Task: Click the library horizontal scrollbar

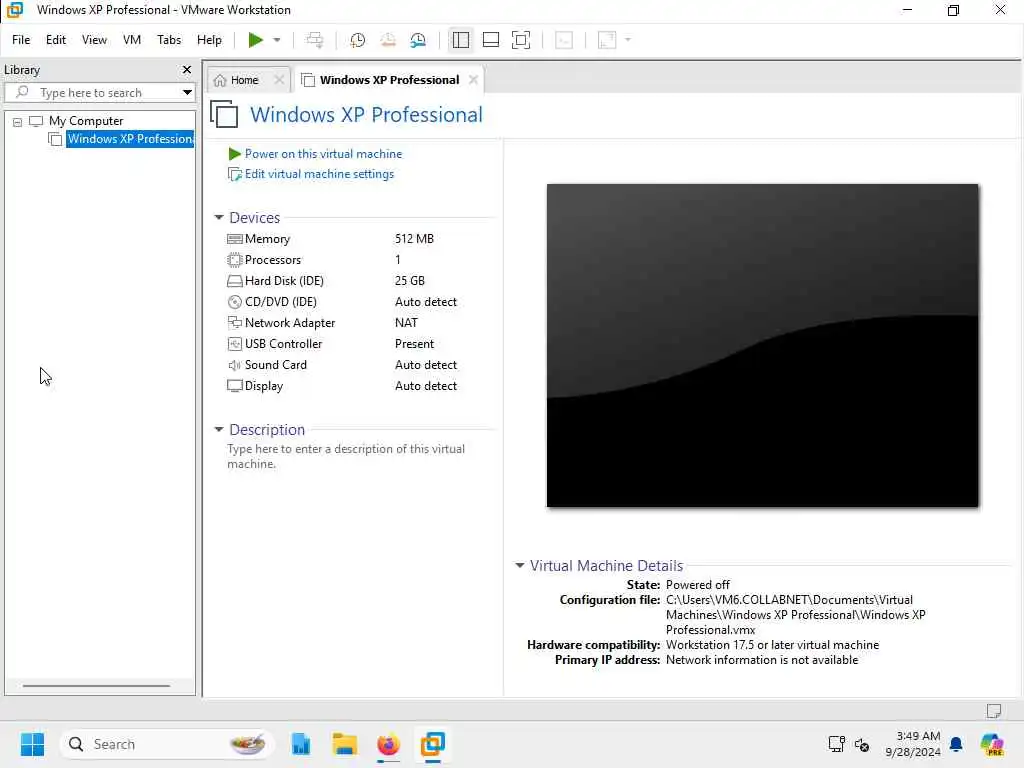Action: (x=96, y=686)
